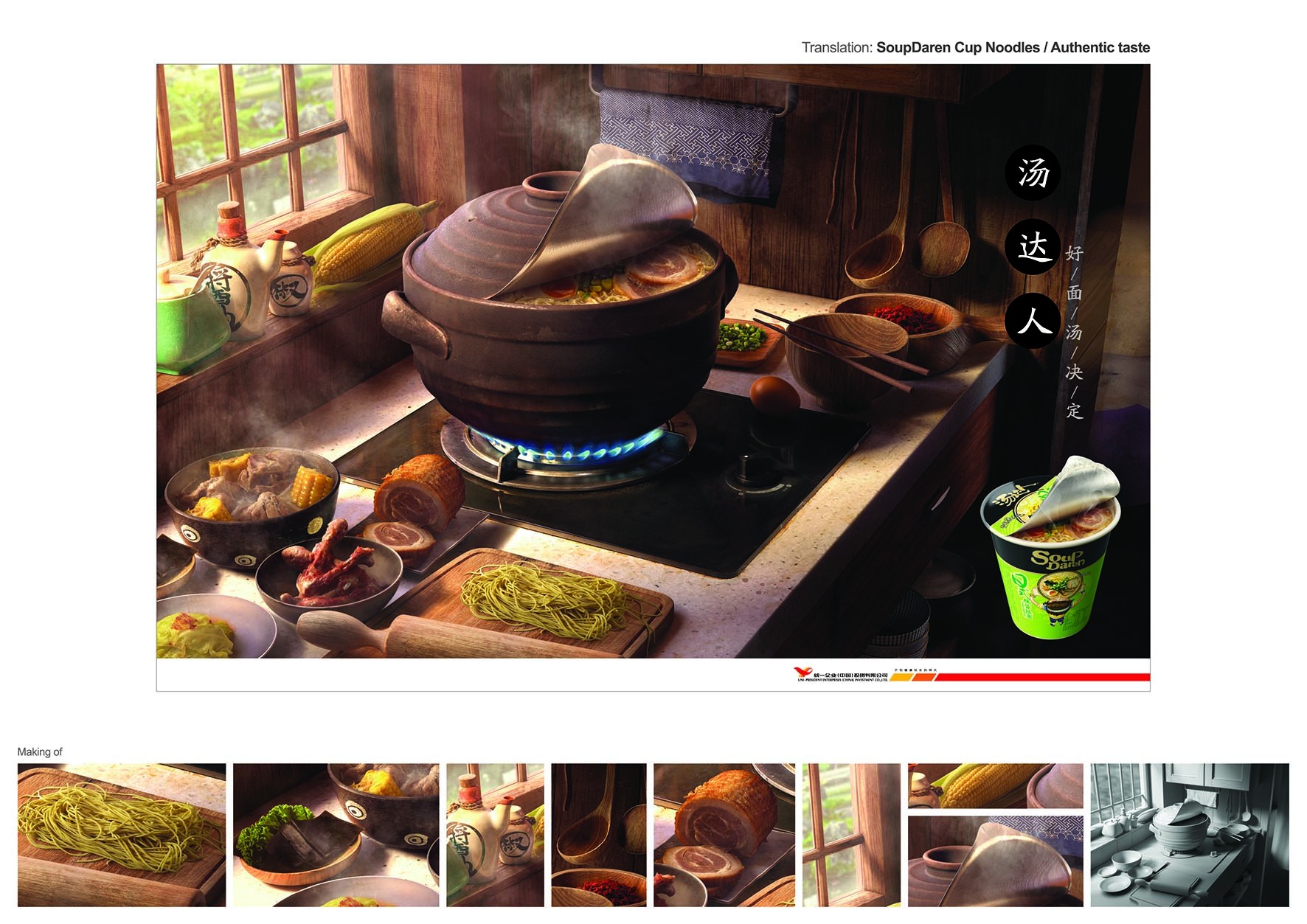Click the 'SoupDaren Cup Noodles / Authentic taste' translation text
This screenshot has height=924, width=1307.
point(1013,47)
